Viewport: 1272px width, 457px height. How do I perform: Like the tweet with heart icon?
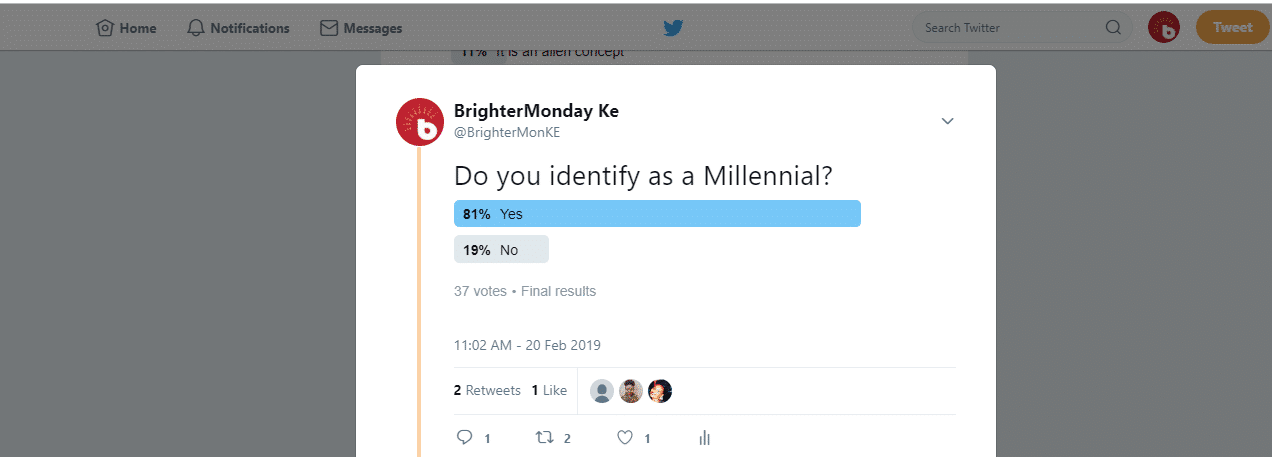pos(625,437)
